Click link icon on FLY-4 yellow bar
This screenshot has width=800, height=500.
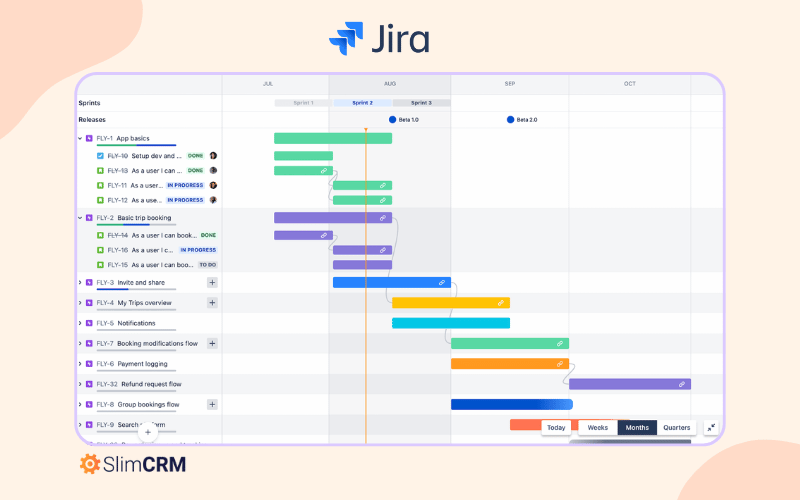[501, 303]
